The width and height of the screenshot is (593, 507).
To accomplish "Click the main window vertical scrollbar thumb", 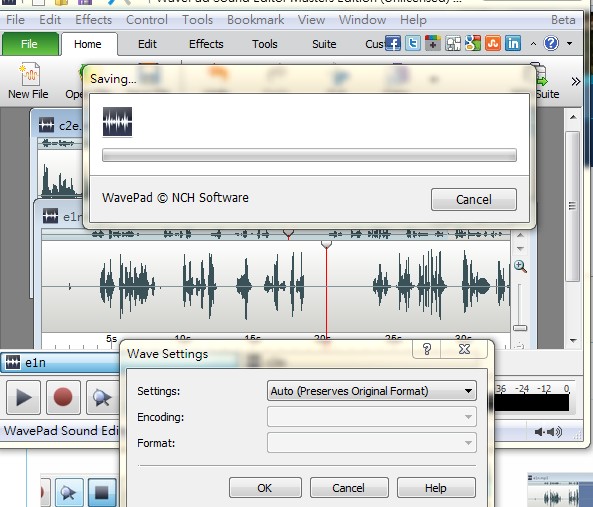I will tap(573, 206).
